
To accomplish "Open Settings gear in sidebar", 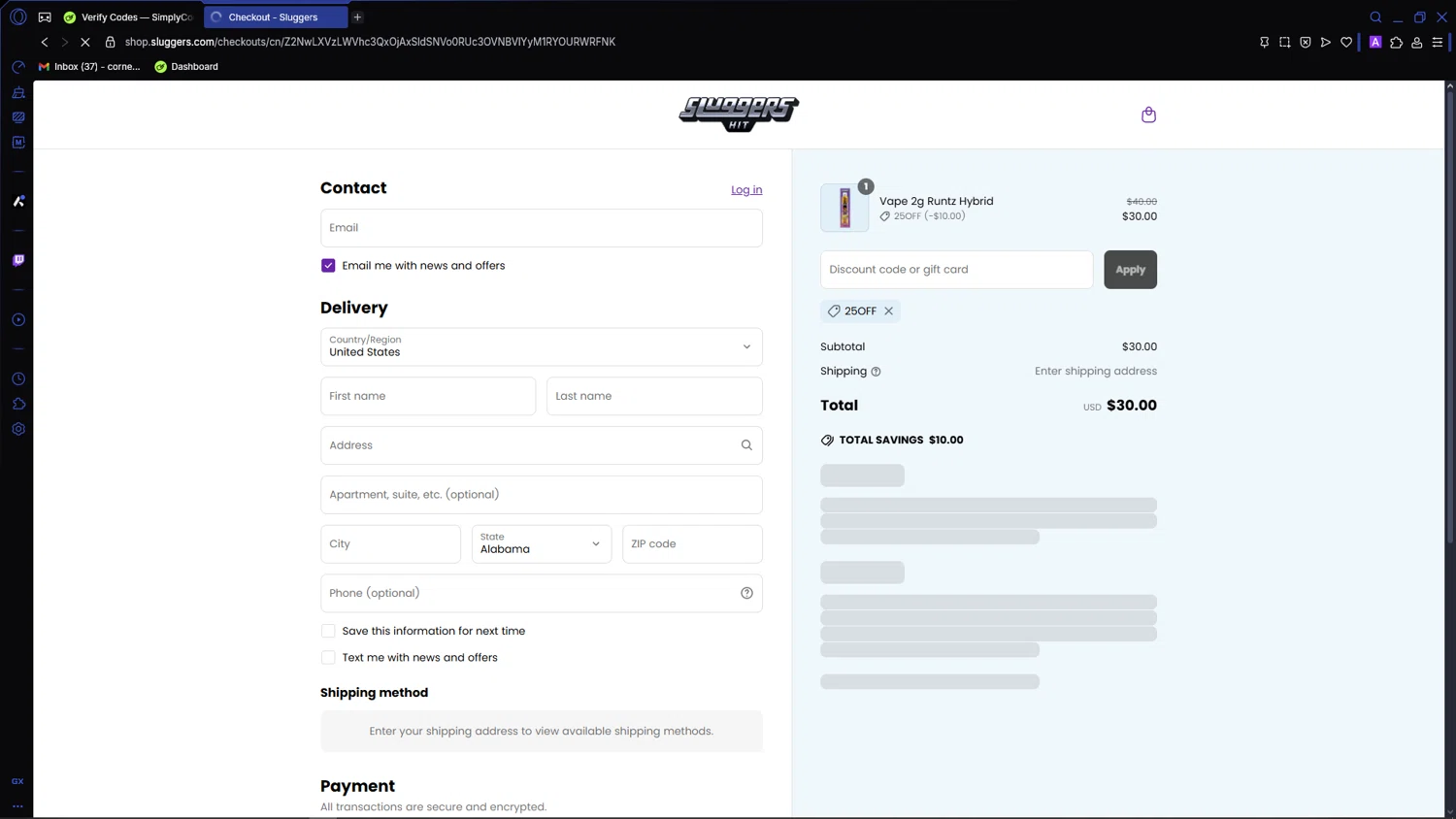I will pyautogui.click(x=18, y=429).
